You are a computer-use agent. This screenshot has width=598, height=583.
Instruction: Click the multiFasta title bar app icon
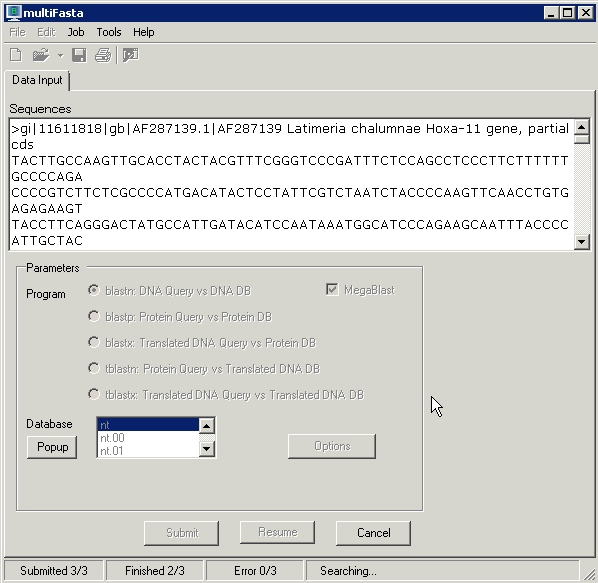(x=14, y=13)
